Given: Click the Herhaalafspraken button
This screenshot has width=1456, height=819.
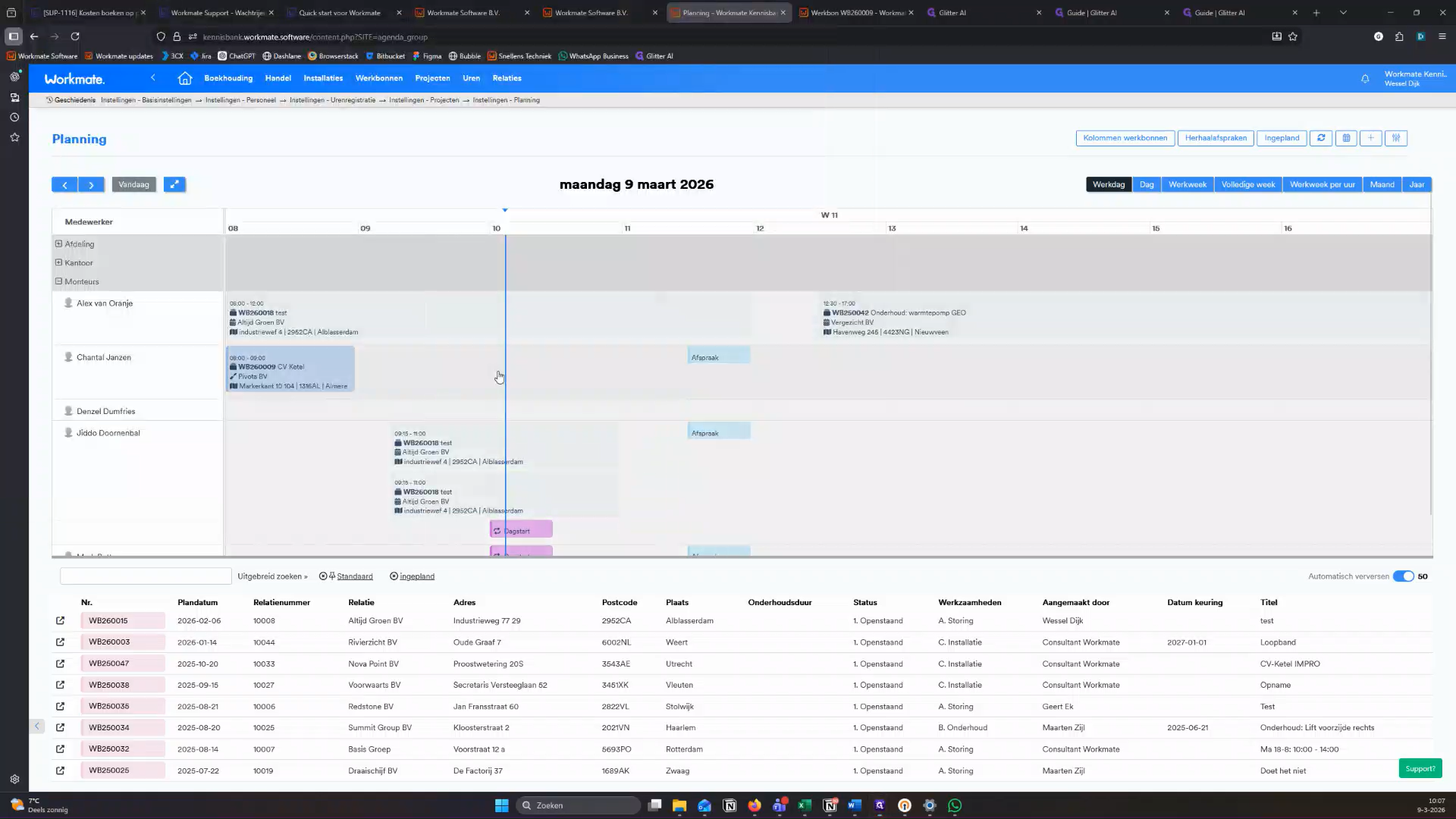Looking at the screenshot, I should click(1215, 138).
